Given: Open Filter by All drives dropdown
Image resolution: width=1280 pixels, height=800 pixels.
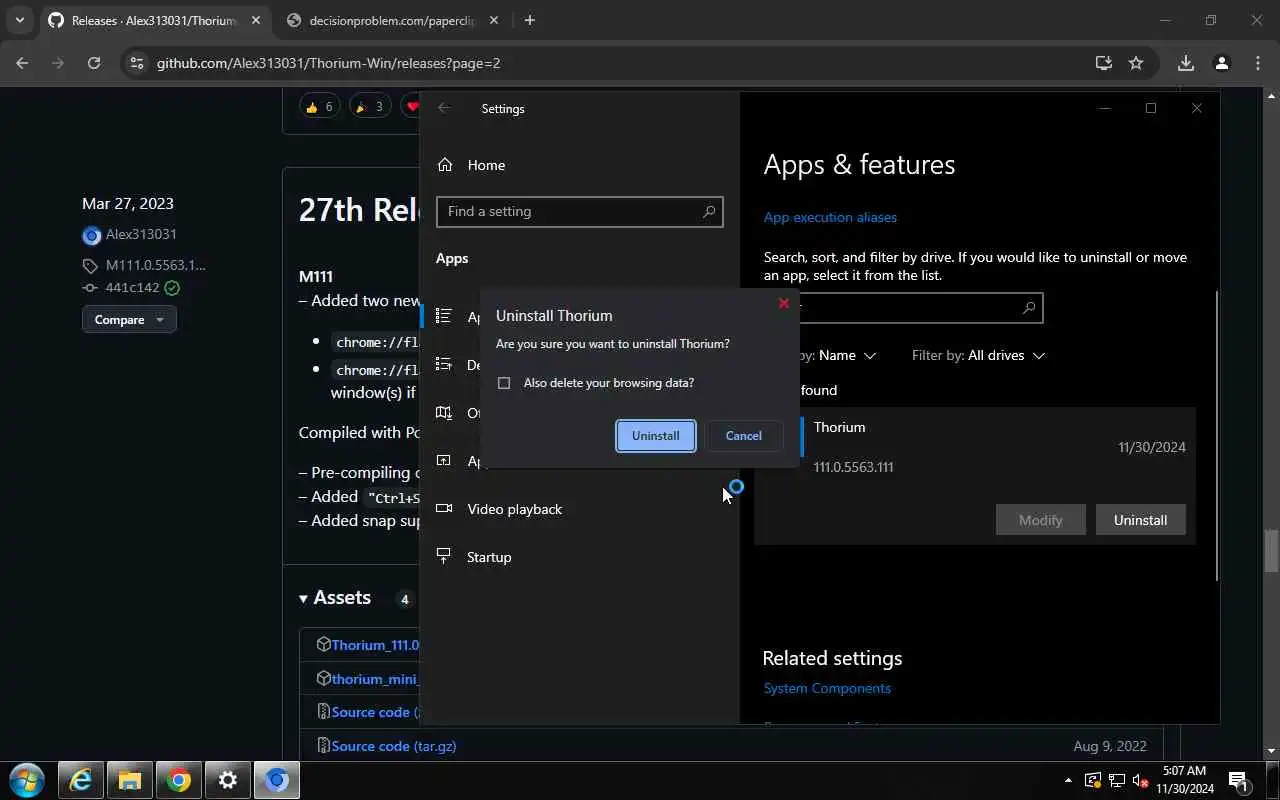Looking at the screenshot, I should (978, 355).
